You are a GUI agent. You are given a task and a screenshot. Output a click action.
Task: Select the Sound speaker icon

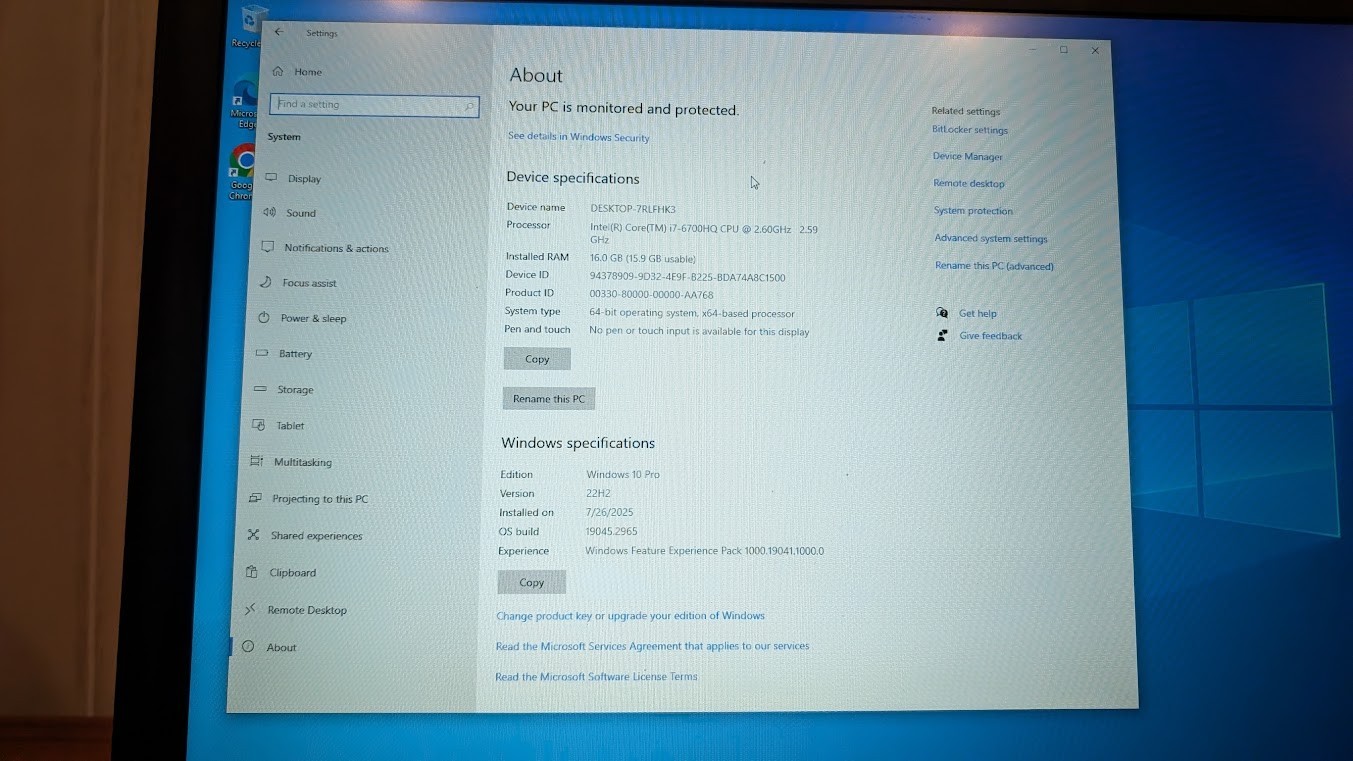coord(269,212)
